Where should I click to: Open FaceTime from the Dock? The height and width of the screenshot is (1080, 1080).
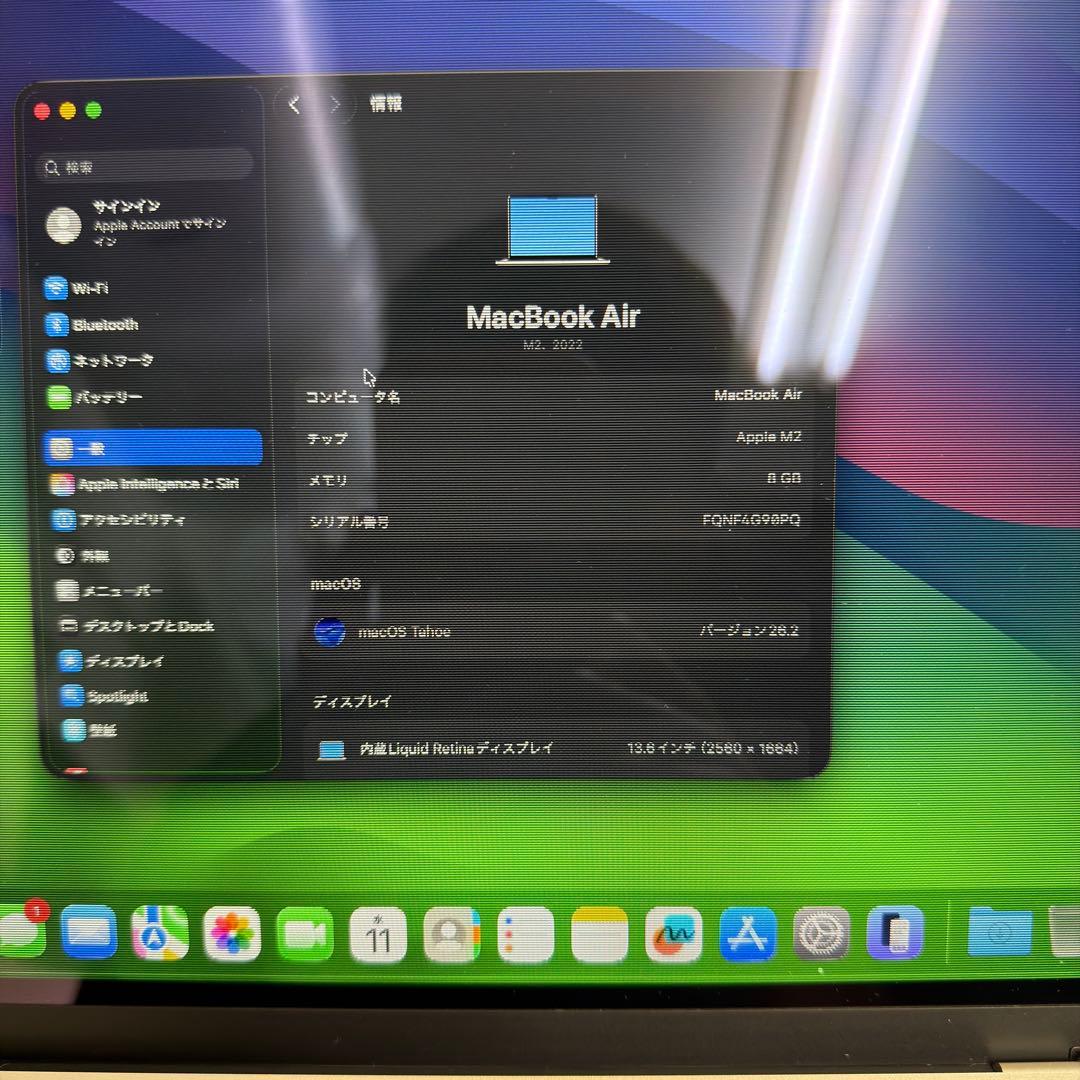coord(305,932)
